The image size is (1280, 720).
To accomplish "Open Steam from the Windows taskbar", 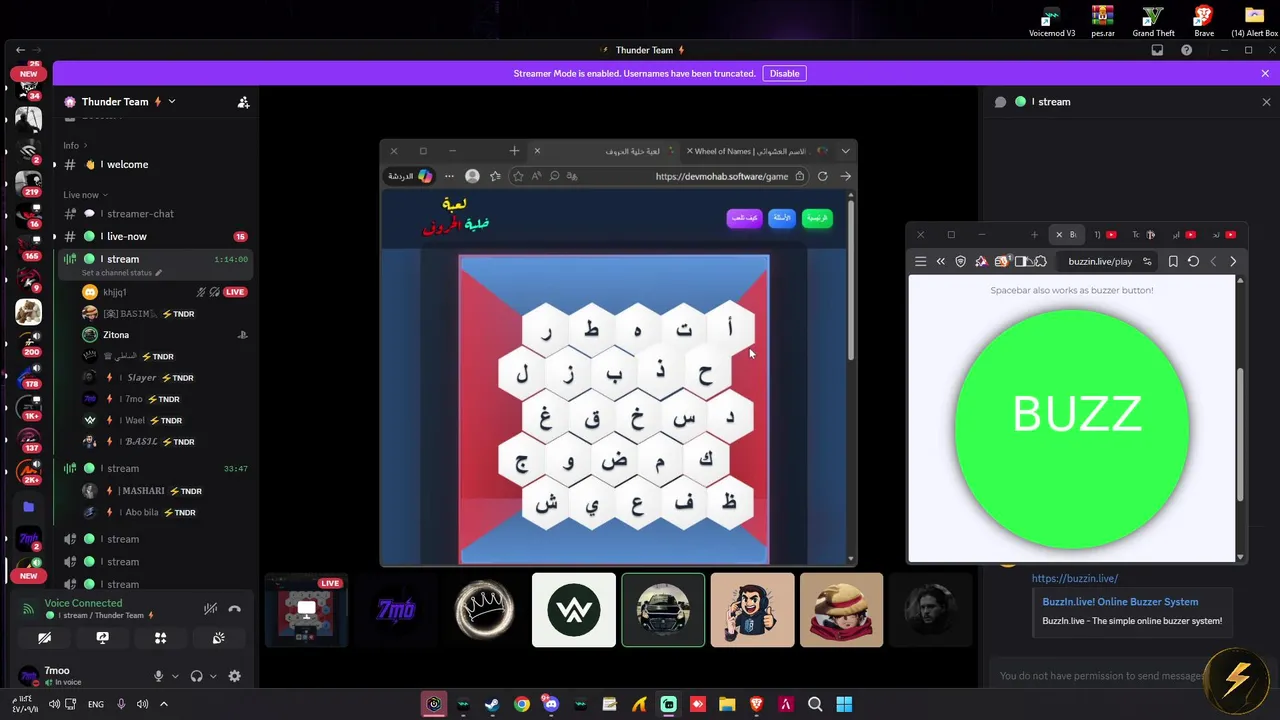I will [x=492, y=704].
